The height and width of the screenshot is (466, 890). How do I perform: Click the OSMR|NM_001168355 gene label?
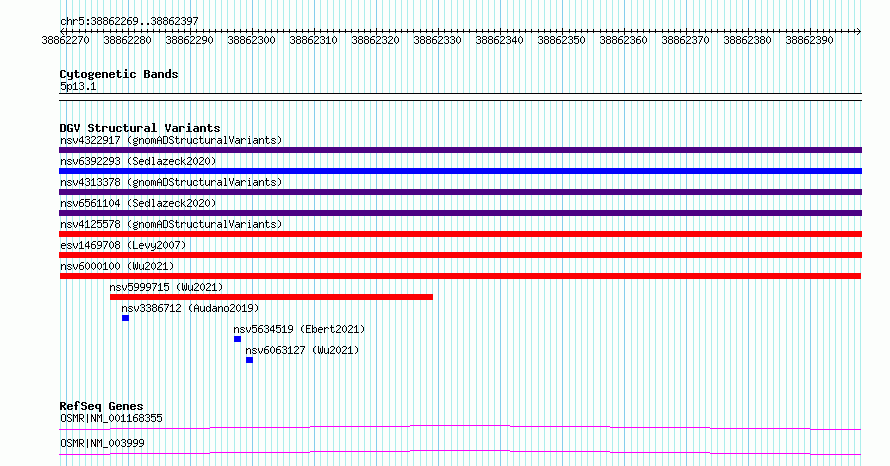pyautogui.click(x=111, y=418)
